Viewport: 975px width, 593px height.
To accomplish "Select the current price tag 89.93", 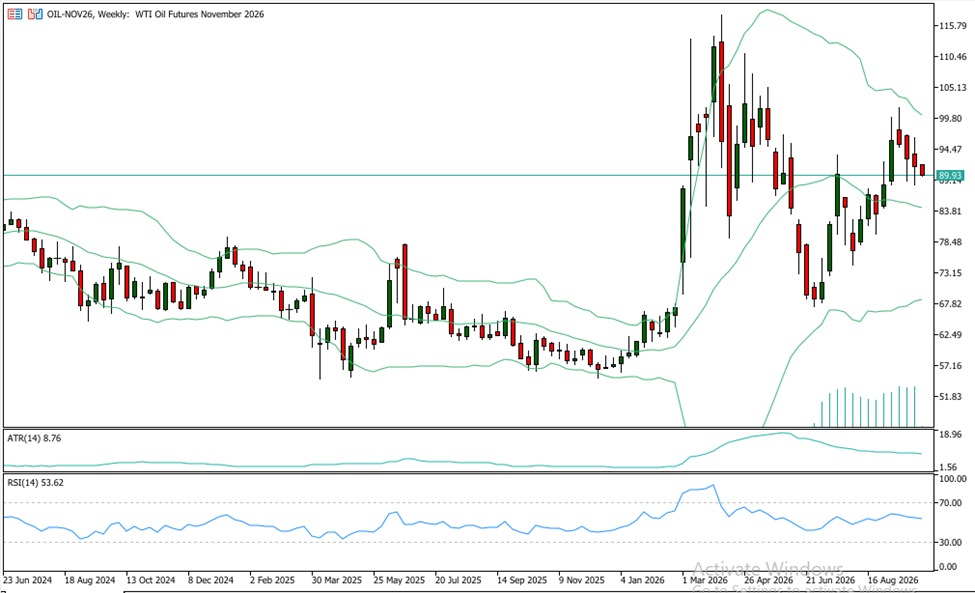I will coord(950,176).
